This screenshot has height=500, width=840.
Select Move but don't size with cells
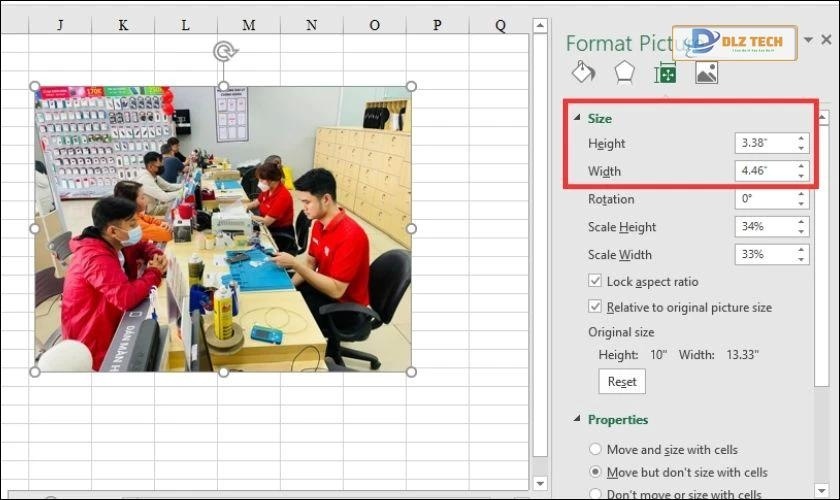[595, 472]
